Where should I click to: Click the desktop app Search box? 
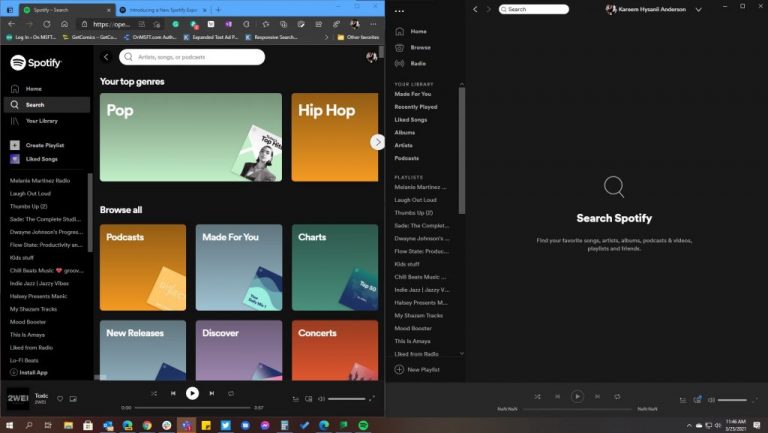[x=534, y=9]
